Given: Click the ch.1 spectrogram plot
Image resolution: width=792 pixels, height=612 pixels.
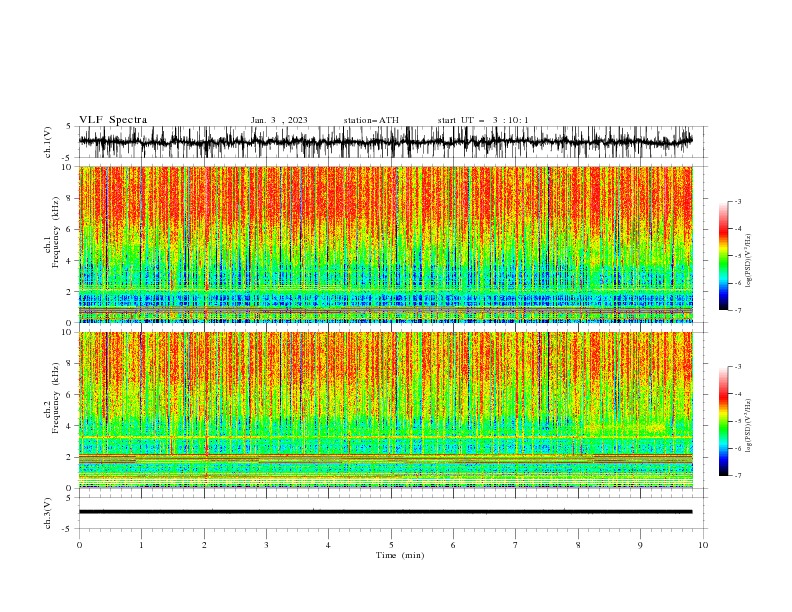Looking at the screenshot, I should 385,244.
